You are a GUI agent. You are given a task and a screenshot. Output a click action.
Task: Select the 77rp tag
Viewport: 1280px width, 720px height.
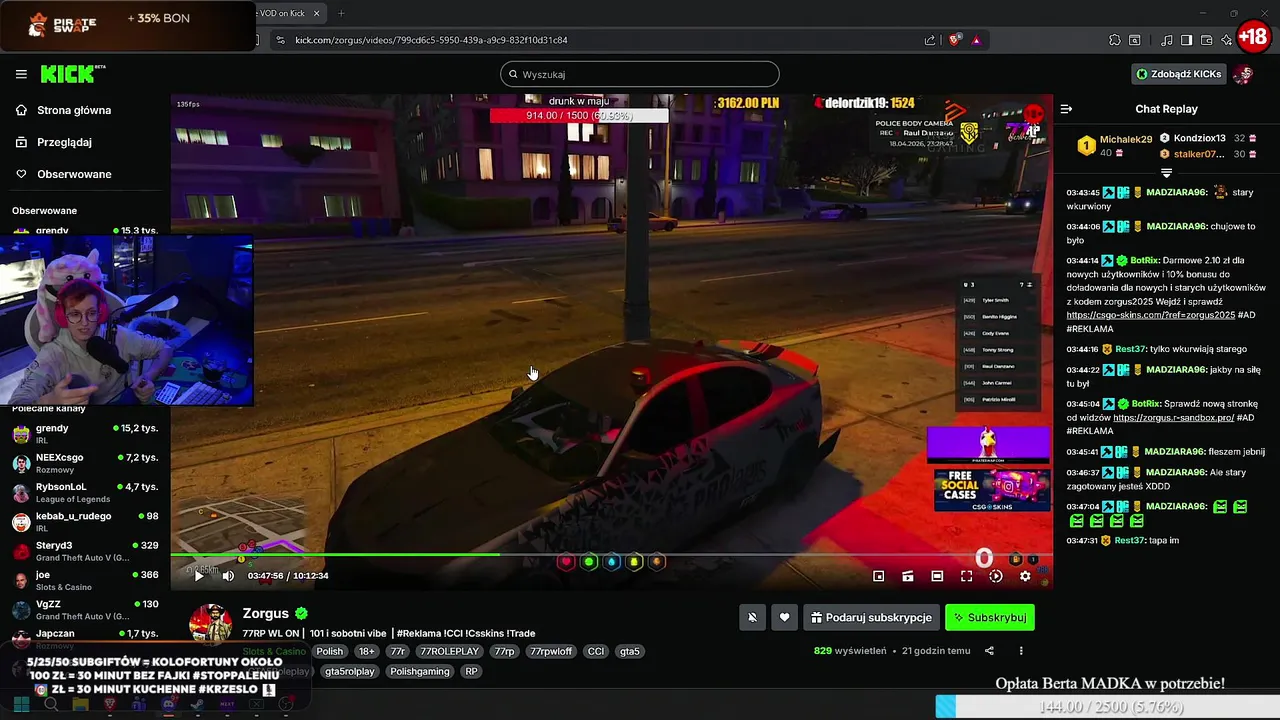pyautogui.click(x=504, y=651)
